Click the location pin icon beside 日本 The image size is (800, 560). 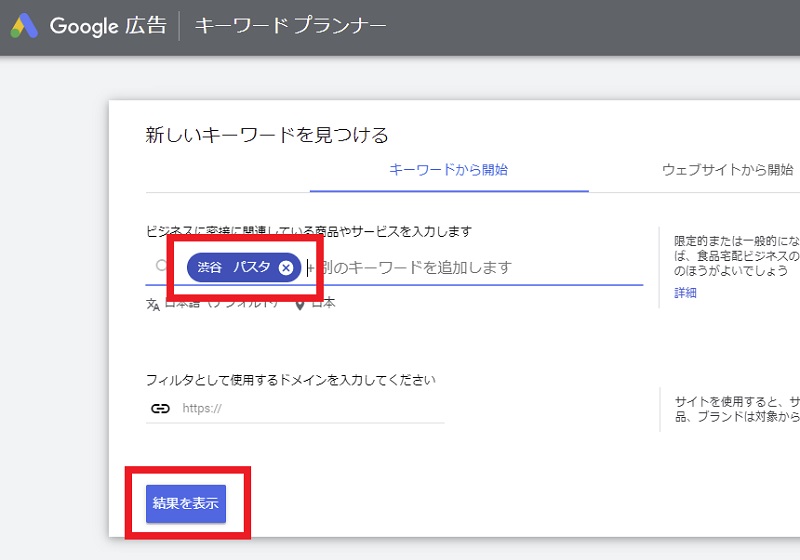pyautogui.click(x=300, y=304)
